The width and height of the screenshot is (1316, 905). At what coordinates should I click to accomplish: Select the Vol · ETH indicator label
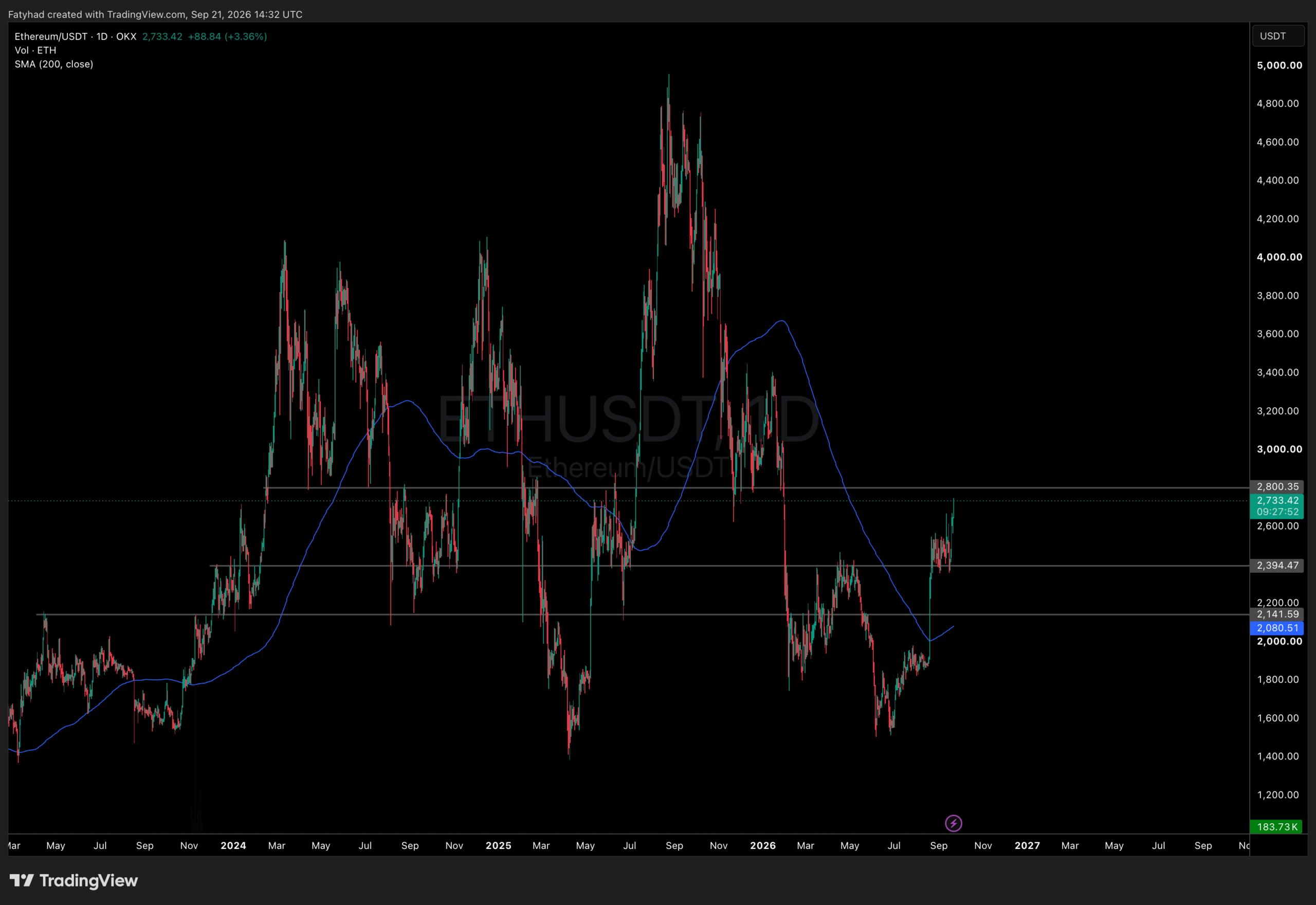tap(35, 50)
